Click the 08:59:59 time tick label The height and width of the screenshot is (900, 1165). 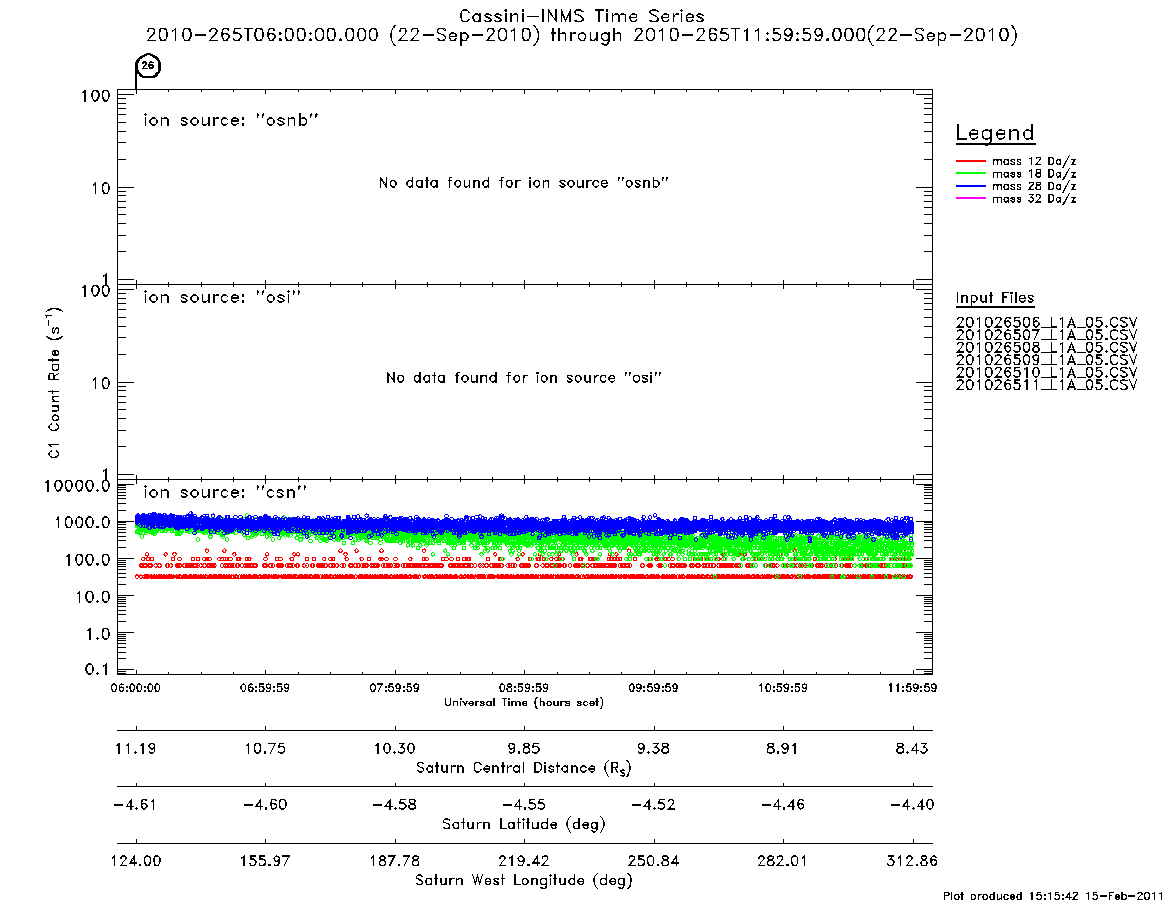click(524, 688)
